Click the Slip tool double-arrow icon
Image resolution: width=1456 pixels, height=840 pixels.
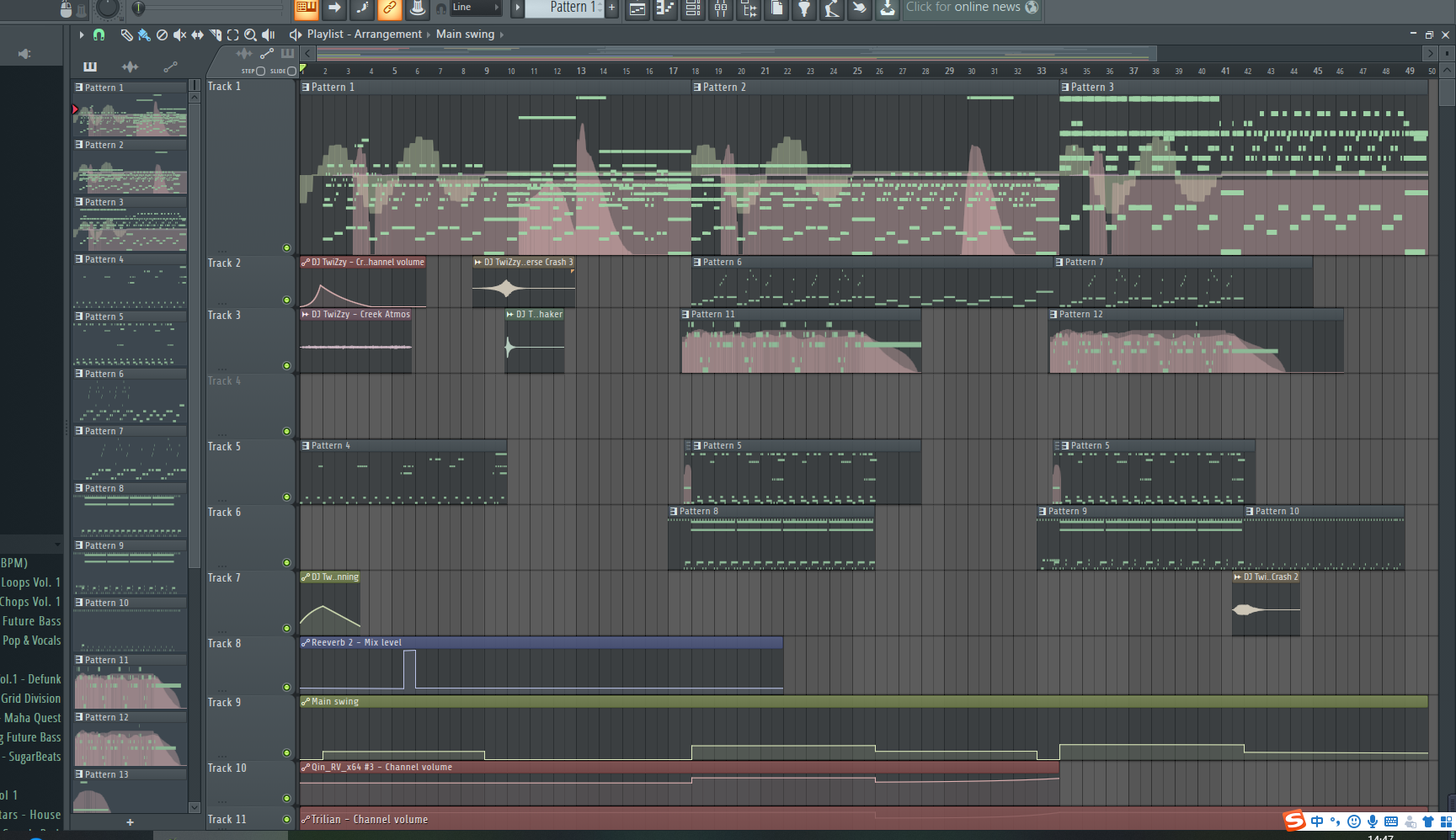click(197, 35)
